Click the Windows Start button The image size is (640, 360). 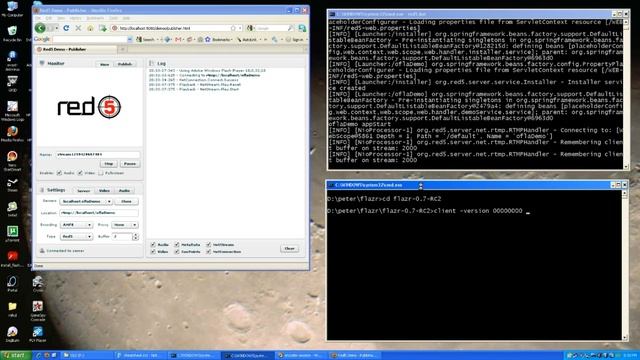point(15,356)
